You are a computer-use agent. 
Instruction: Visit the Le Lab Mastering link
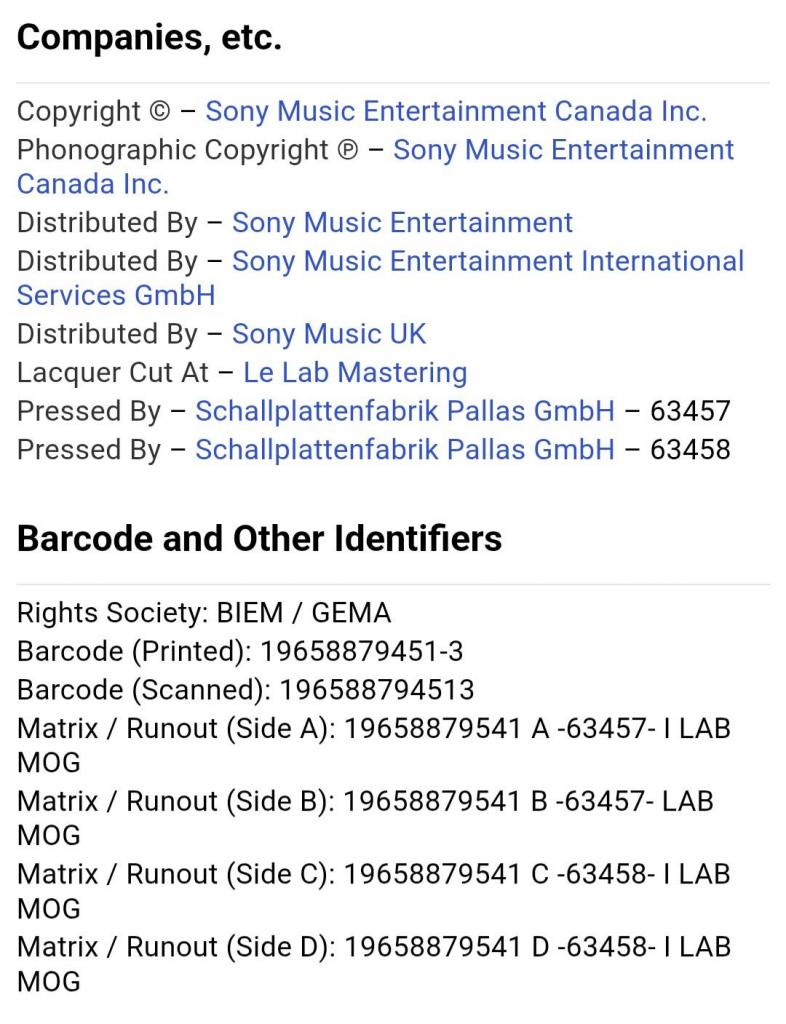click(x=355, y=373)
